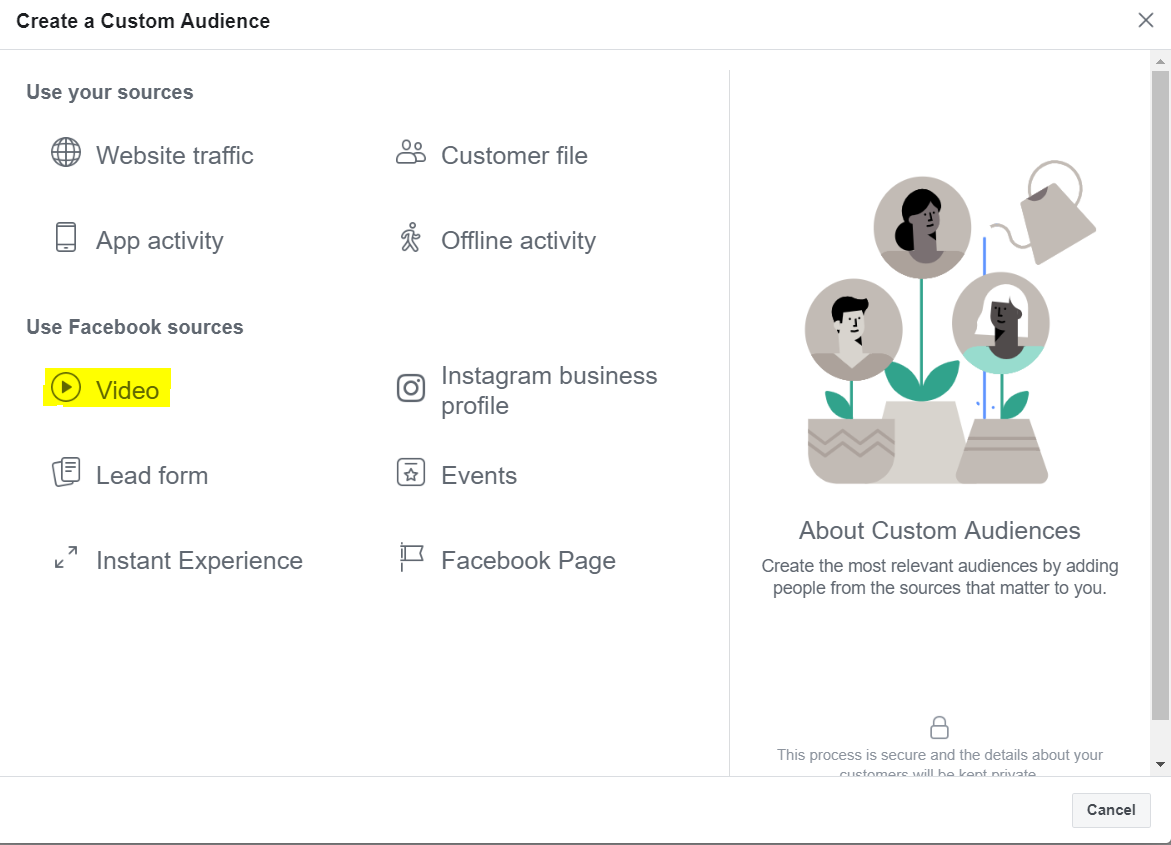Viewport: 1171px width, 845px height.
Task: Click the Website traffic globe icon
Action: click(x=66, y=153)
